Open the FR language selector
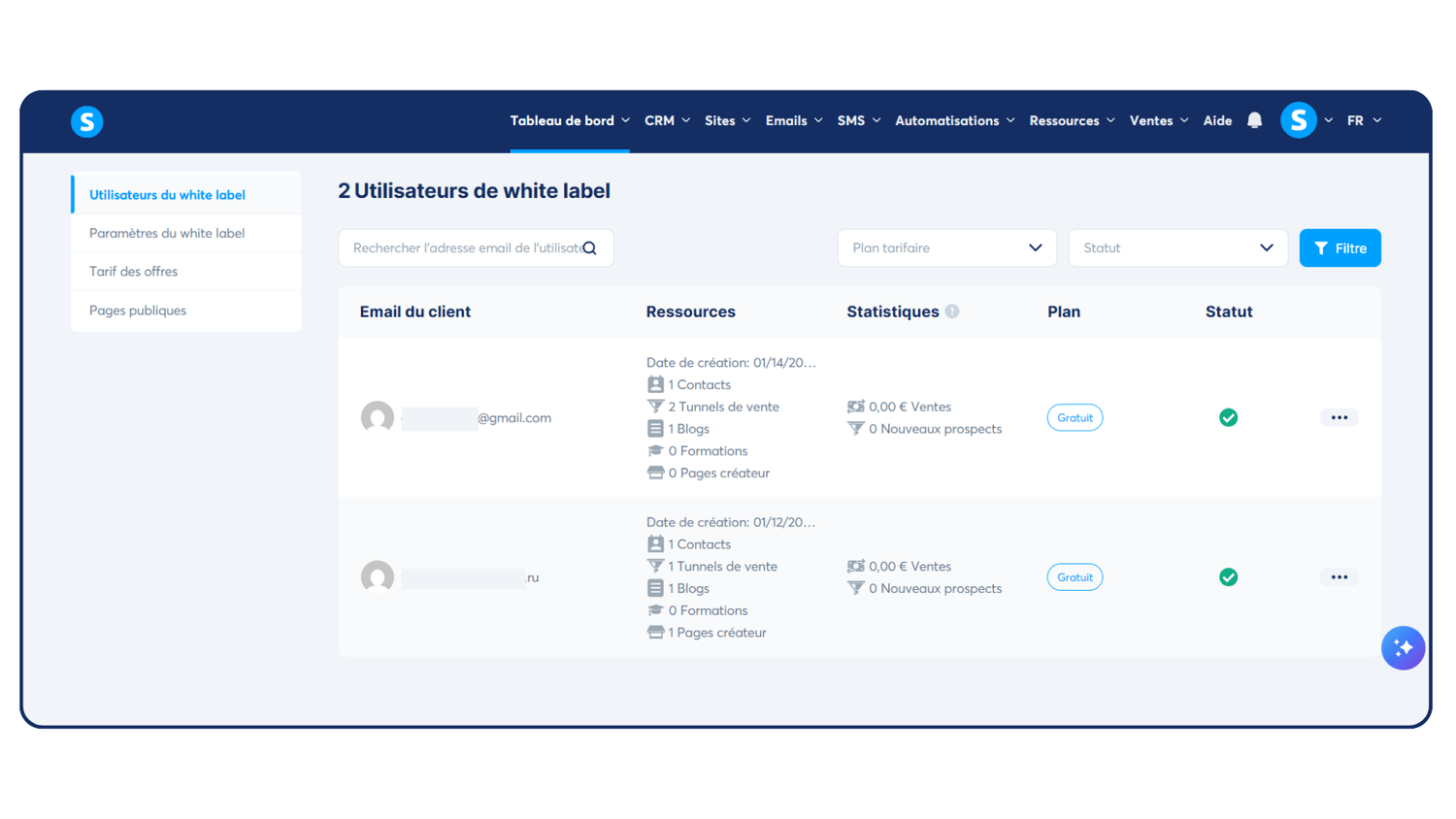The image size is (1456, 819). click(x=1364, y=120)
